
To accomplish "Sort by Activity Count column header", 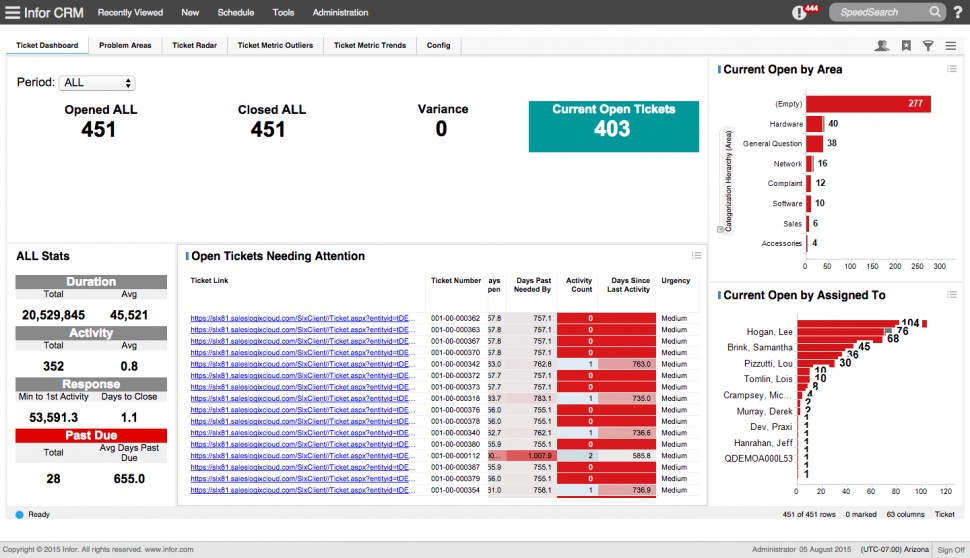I will (579, 285).
